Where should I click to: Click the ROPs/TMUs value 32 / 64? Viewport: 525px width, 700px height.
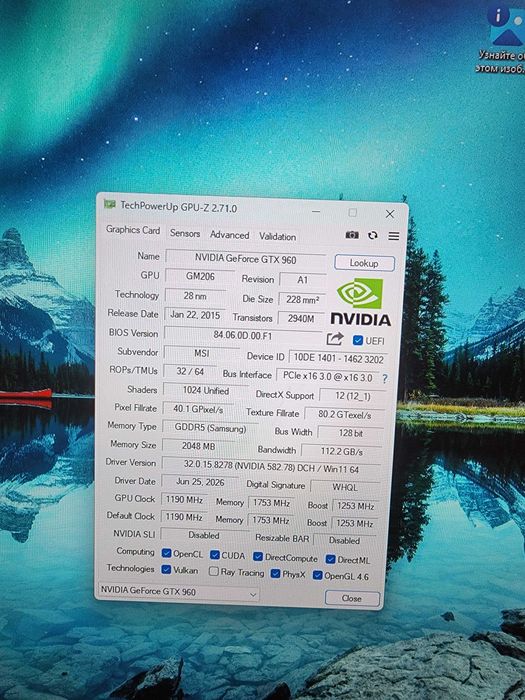coord(190,371)
